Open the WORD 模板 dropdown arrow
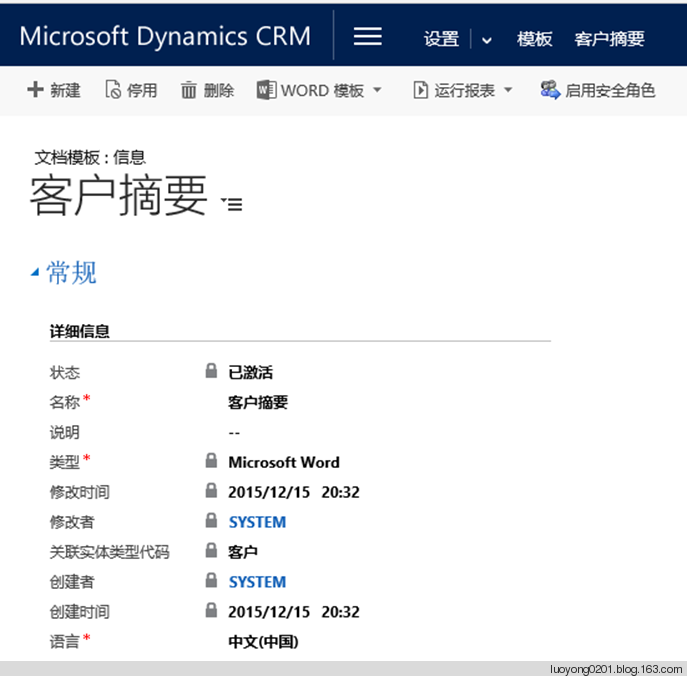This screenshot has height=676, width=687. tap(377, 90)
